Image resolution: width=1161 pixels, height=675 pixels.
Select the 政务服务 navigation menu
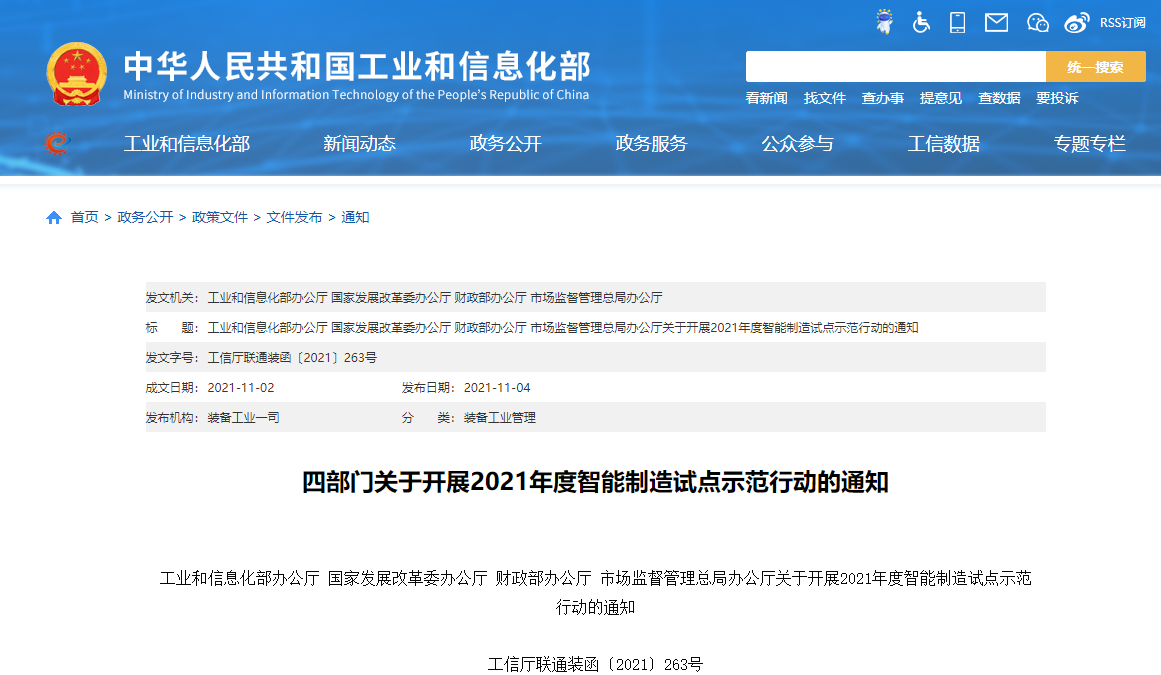click(651, 144)
